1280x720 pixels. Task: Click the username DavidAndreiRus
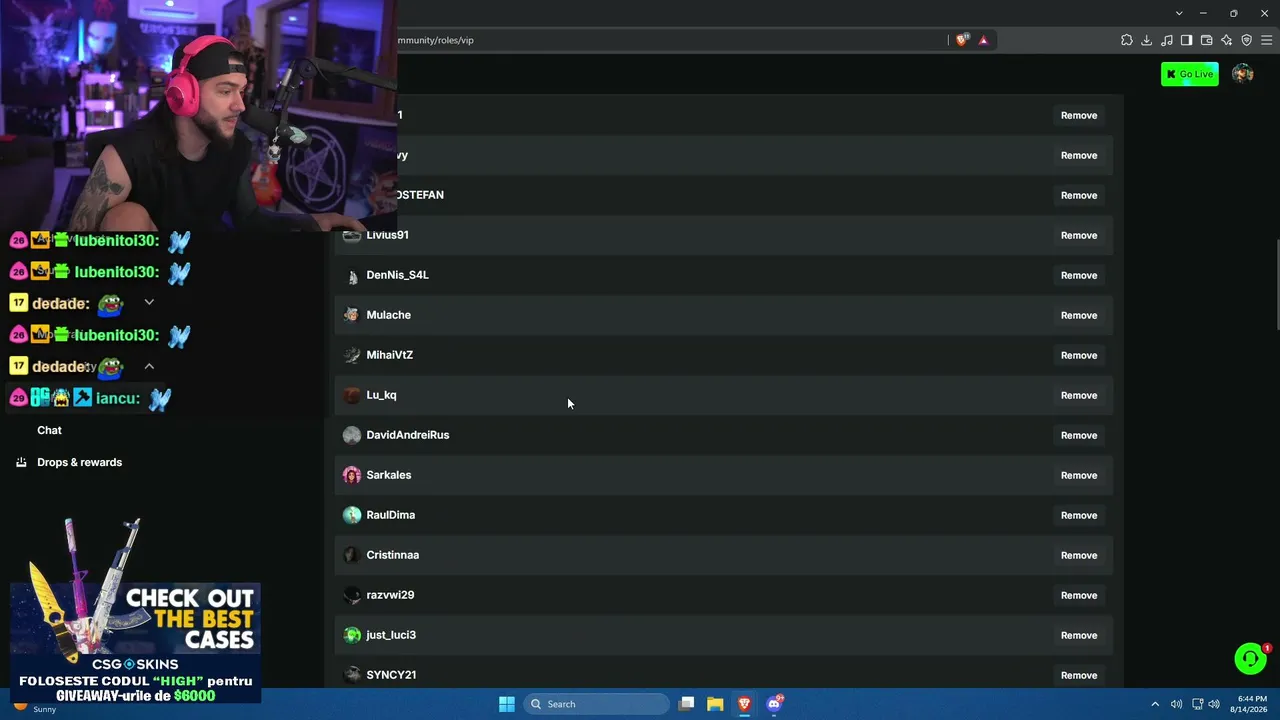[x=408, y=435]
